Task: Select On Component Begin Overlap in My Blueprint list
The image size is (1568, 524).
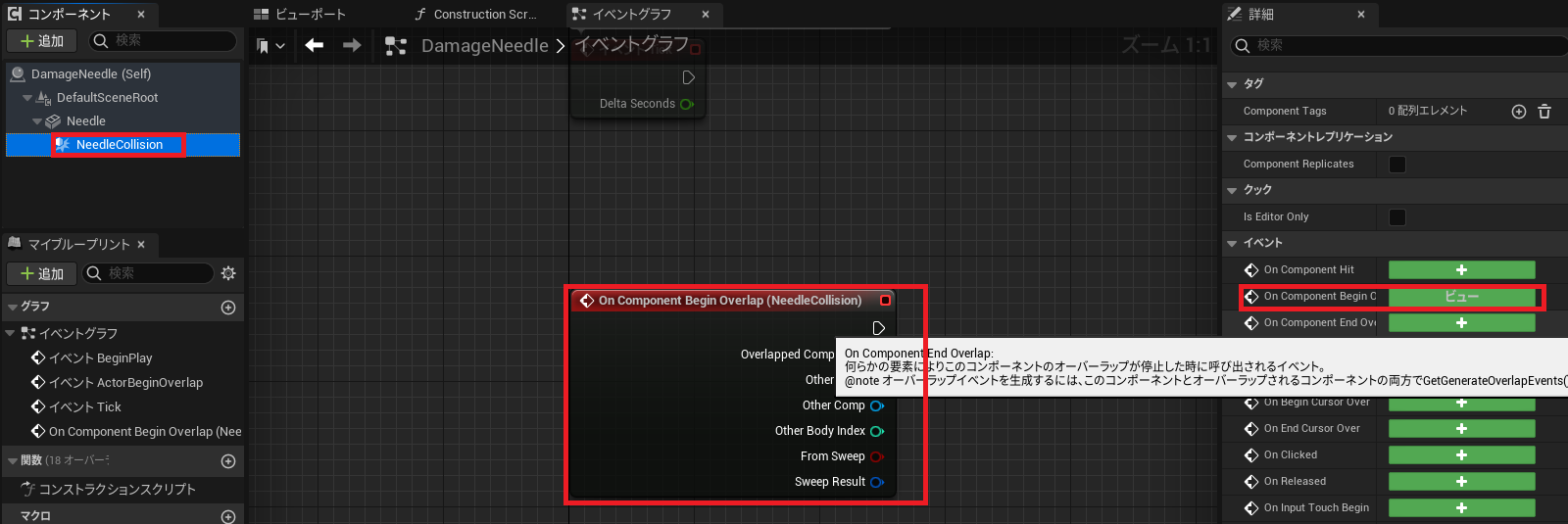Action: [x=136, y=431]
